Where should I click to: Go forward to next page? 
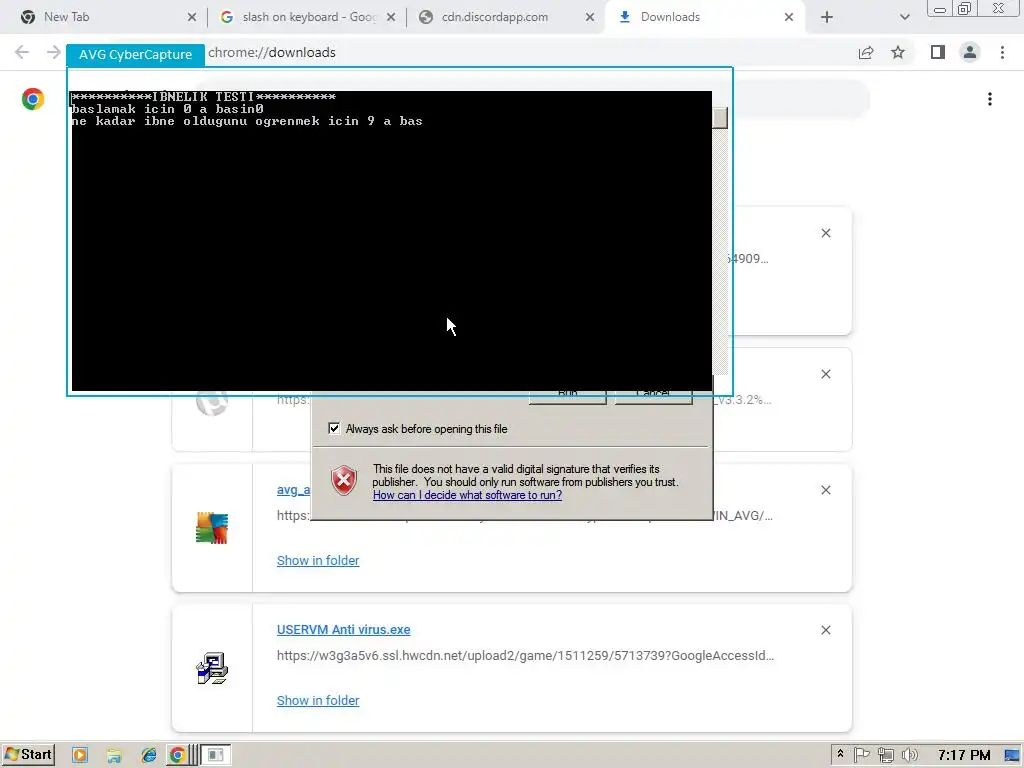[54, 52]
